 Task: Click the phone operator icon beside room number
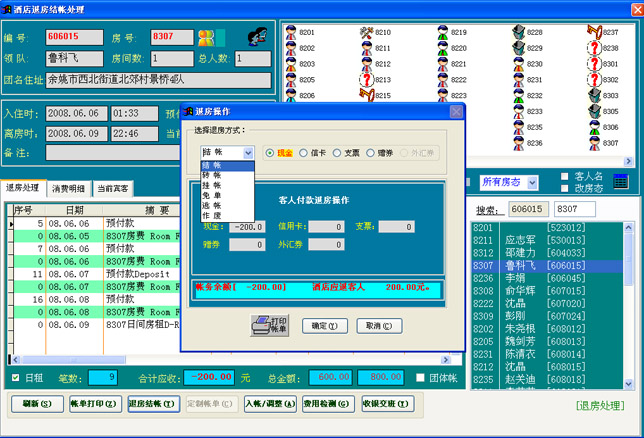[256, 37]
